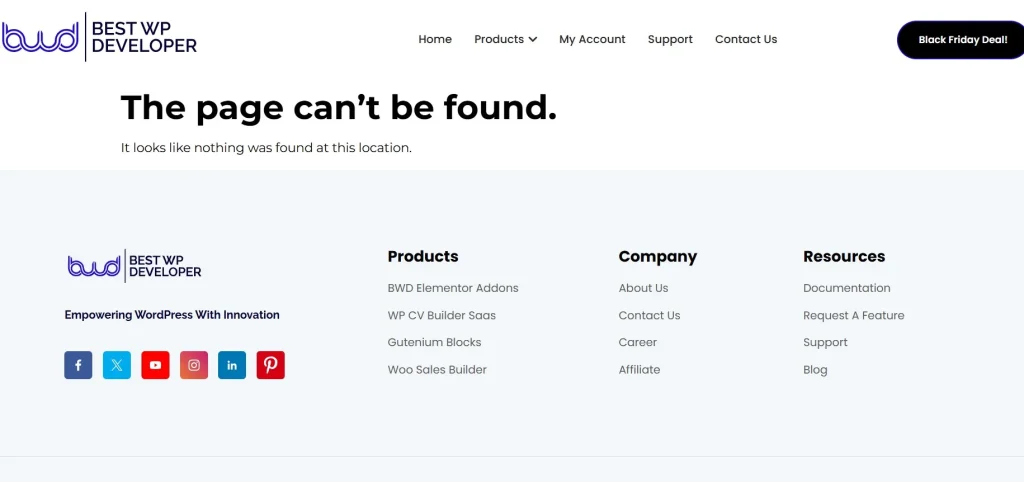Viewport: 1024px width, 482px height.
Task: Click the Black Friday Deal! button
Action: pyautogui.click(x=962, y=40)
